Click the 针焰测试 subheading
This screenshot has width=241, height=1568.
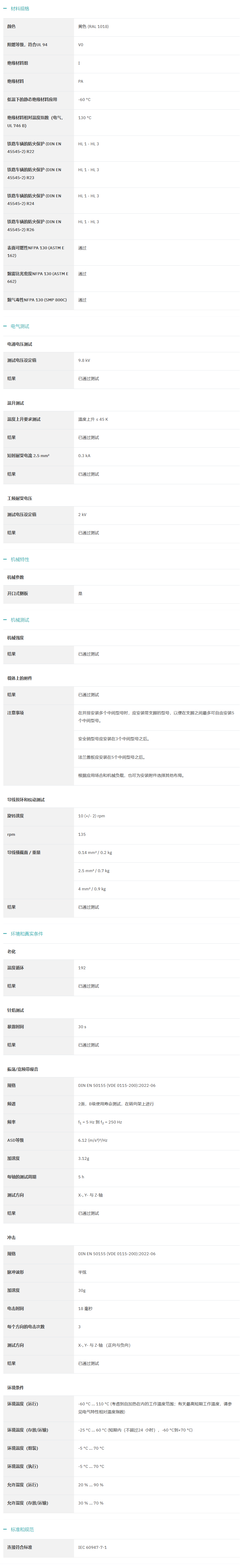(x=16, y=1010)
